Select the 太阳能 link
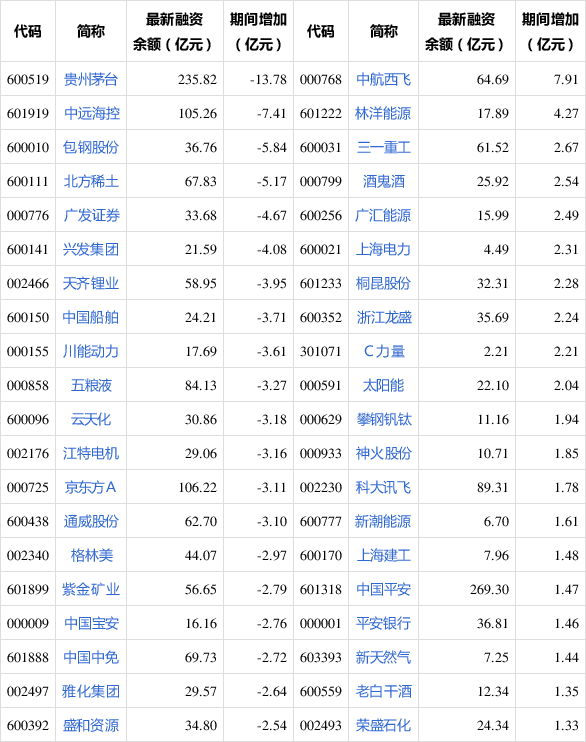The height and width of the screenshot is (742, 586). pos(383,385)
